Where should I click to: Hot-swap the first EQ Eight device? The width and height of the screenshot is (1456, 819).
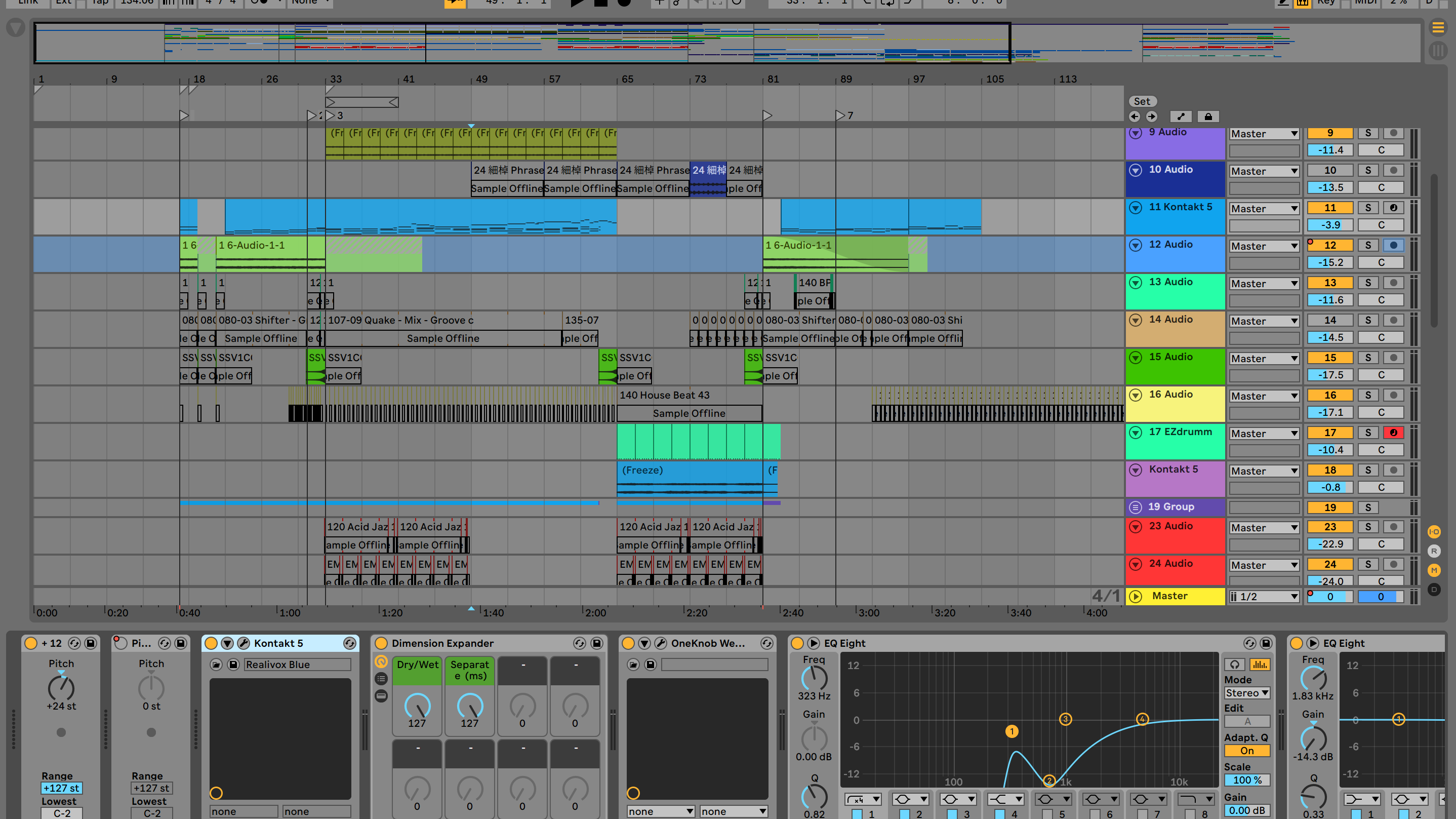pyautogui.click(x=1249, y=643)
